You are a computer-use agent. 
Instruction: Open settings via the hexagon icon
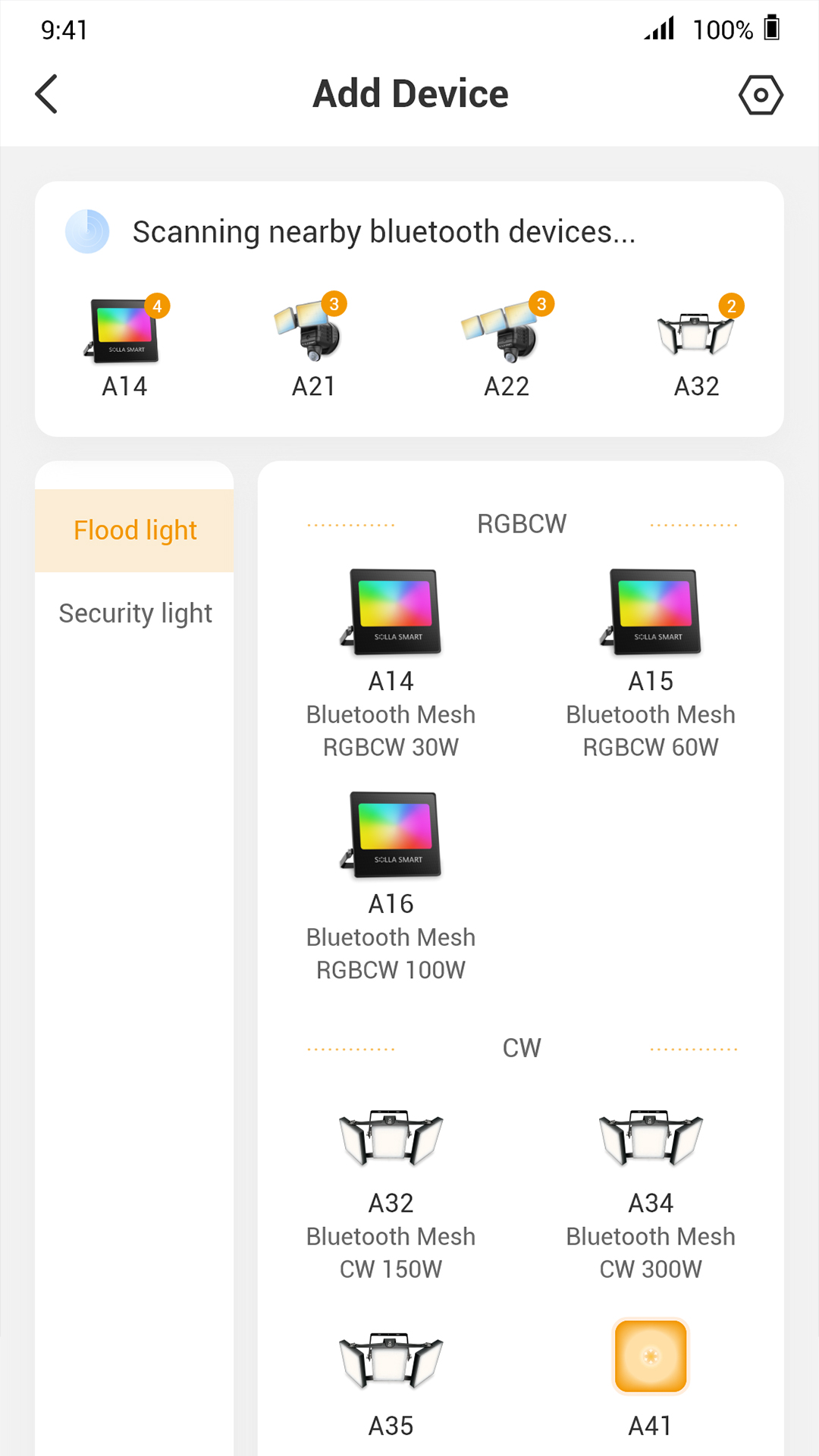click(x=761, y=95)
